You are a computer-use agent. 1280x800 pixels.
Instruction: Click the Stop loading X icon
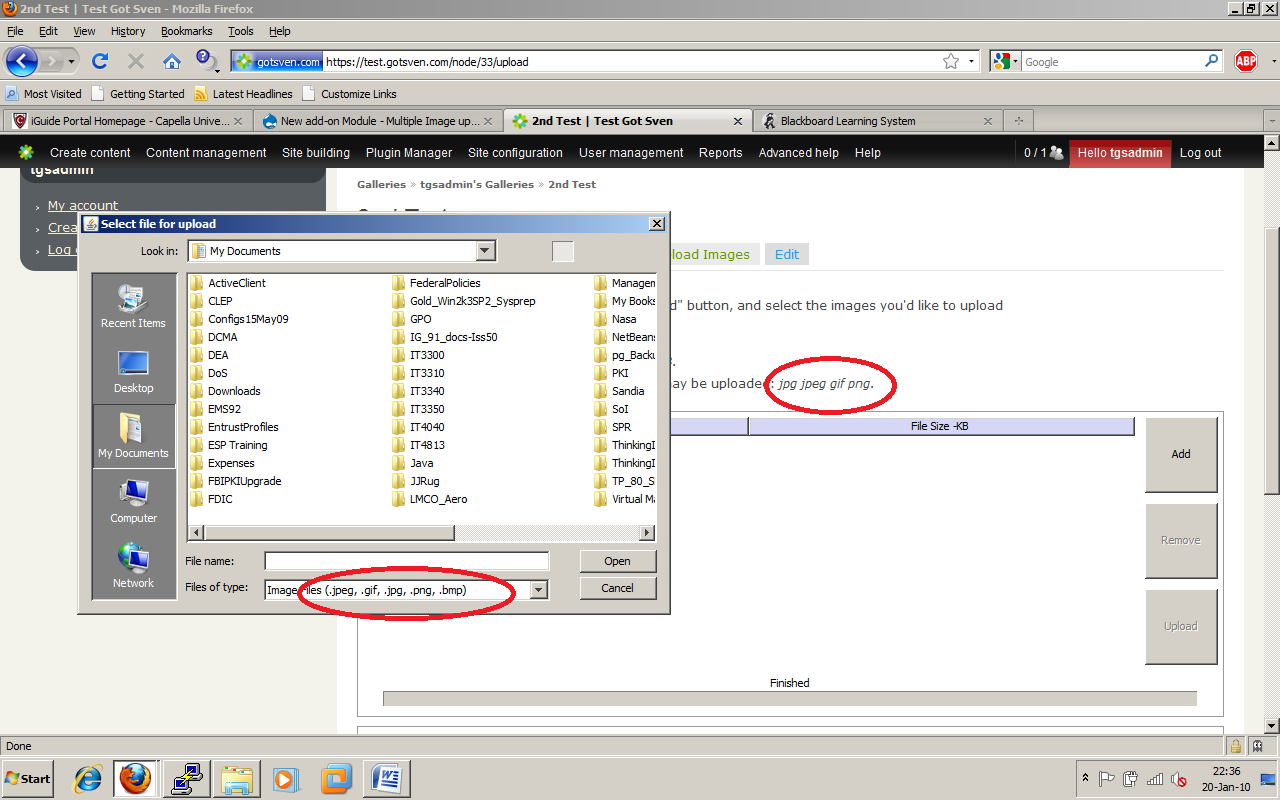[x=136, y=61]
